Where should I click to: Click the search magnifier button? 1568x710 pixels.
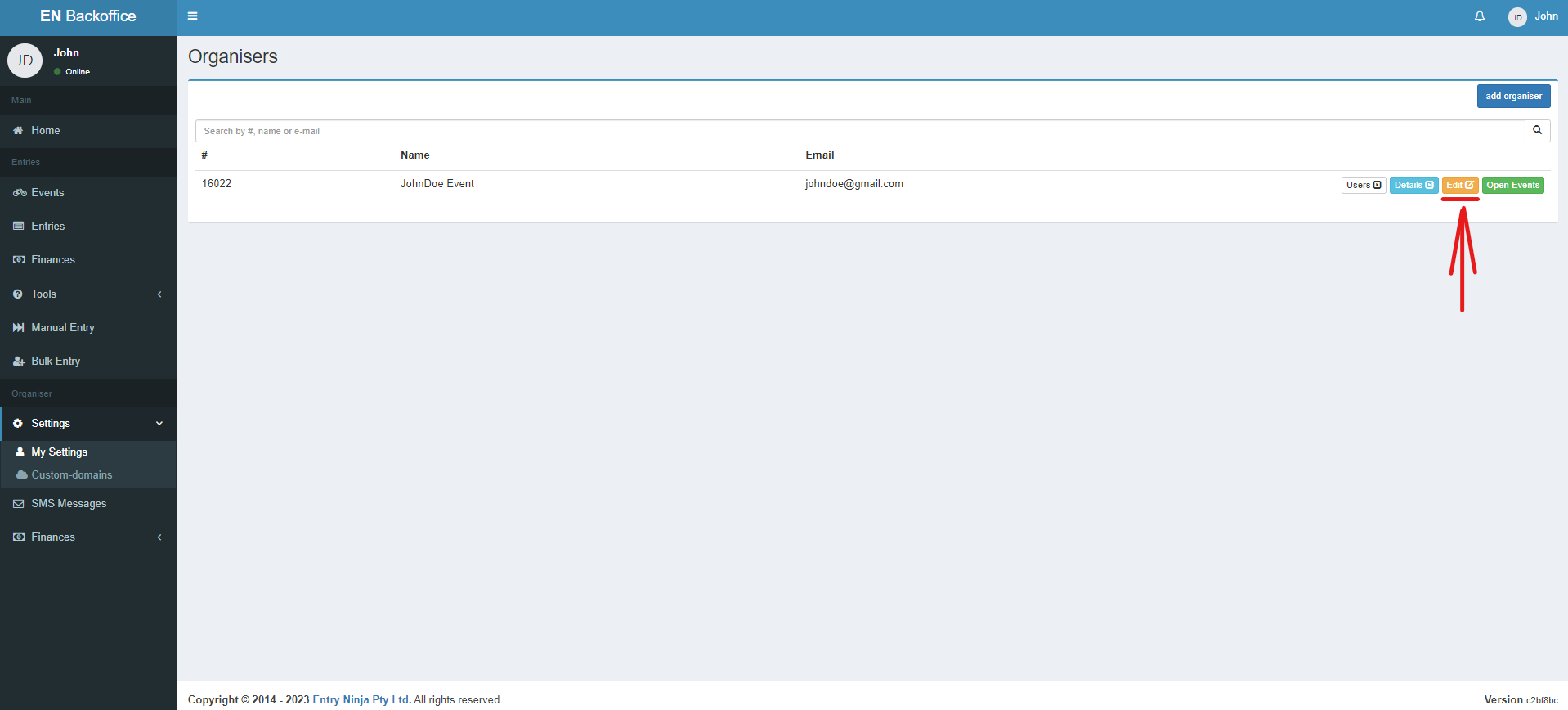tap(1537, 131)
